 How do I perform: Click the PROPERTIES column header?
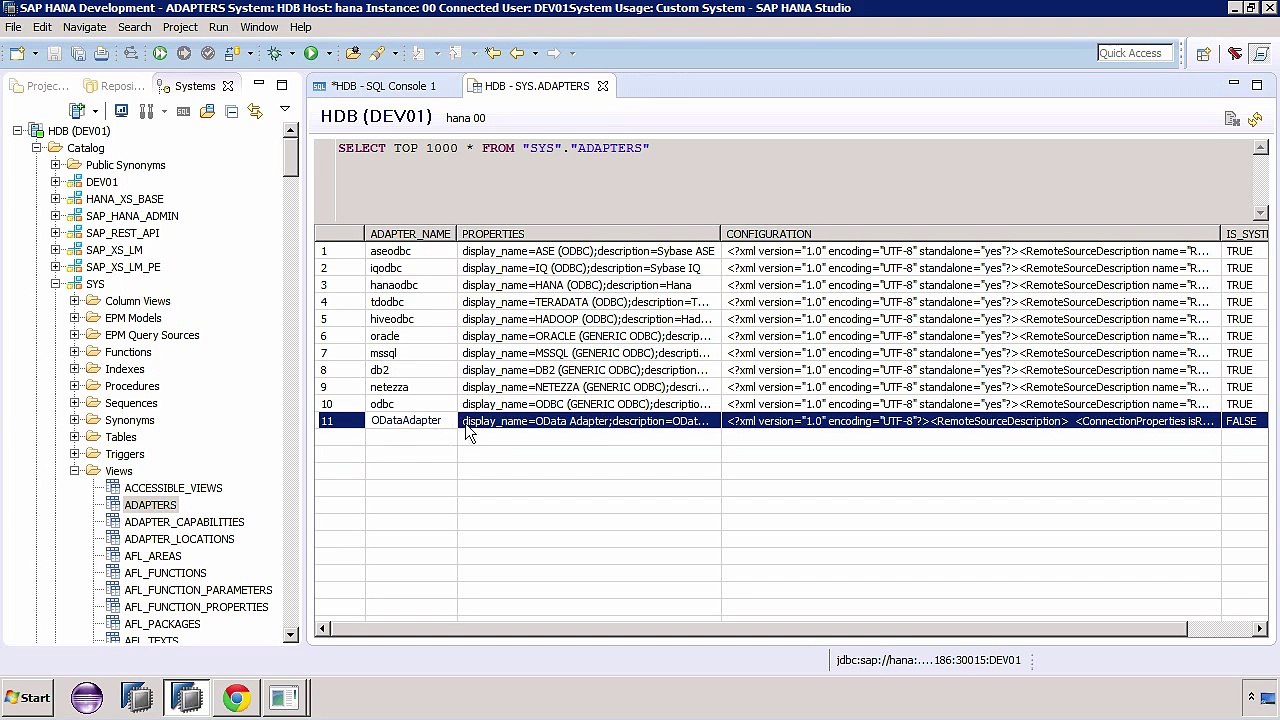[589, 234]
